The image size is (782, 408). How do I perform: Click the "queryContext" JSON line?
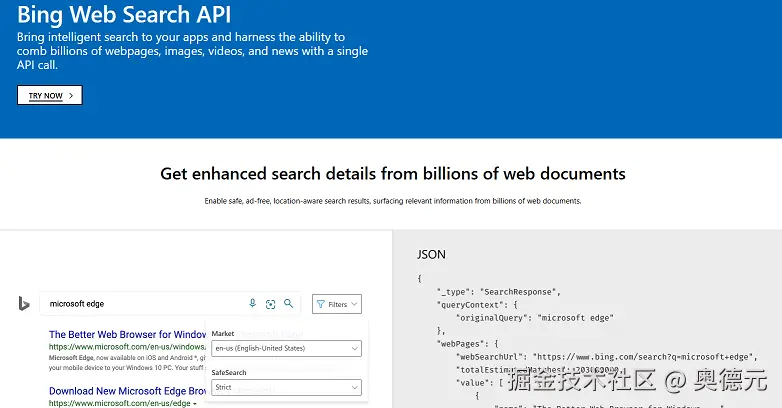(x=477, y=305)
